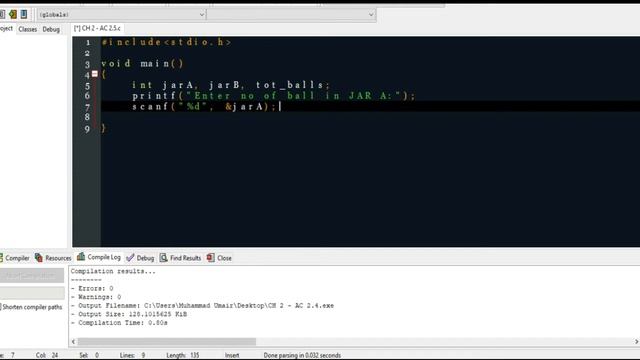Open the Resources tab in bottom panel
Viewport: 640px width, 360px height.
(x=53, y=258)
